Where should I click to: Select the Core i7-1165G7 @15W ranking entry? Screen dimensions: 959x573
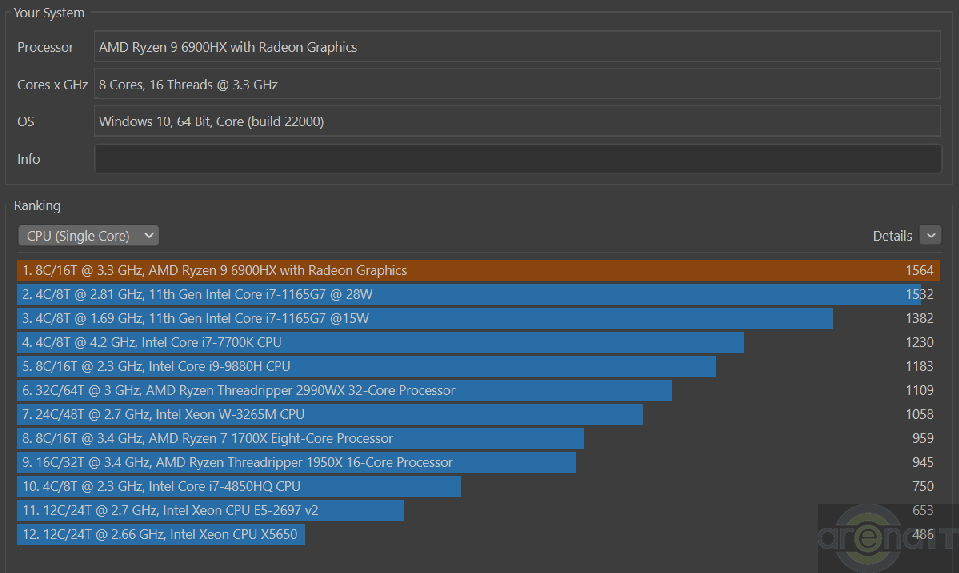coord(425,318)
